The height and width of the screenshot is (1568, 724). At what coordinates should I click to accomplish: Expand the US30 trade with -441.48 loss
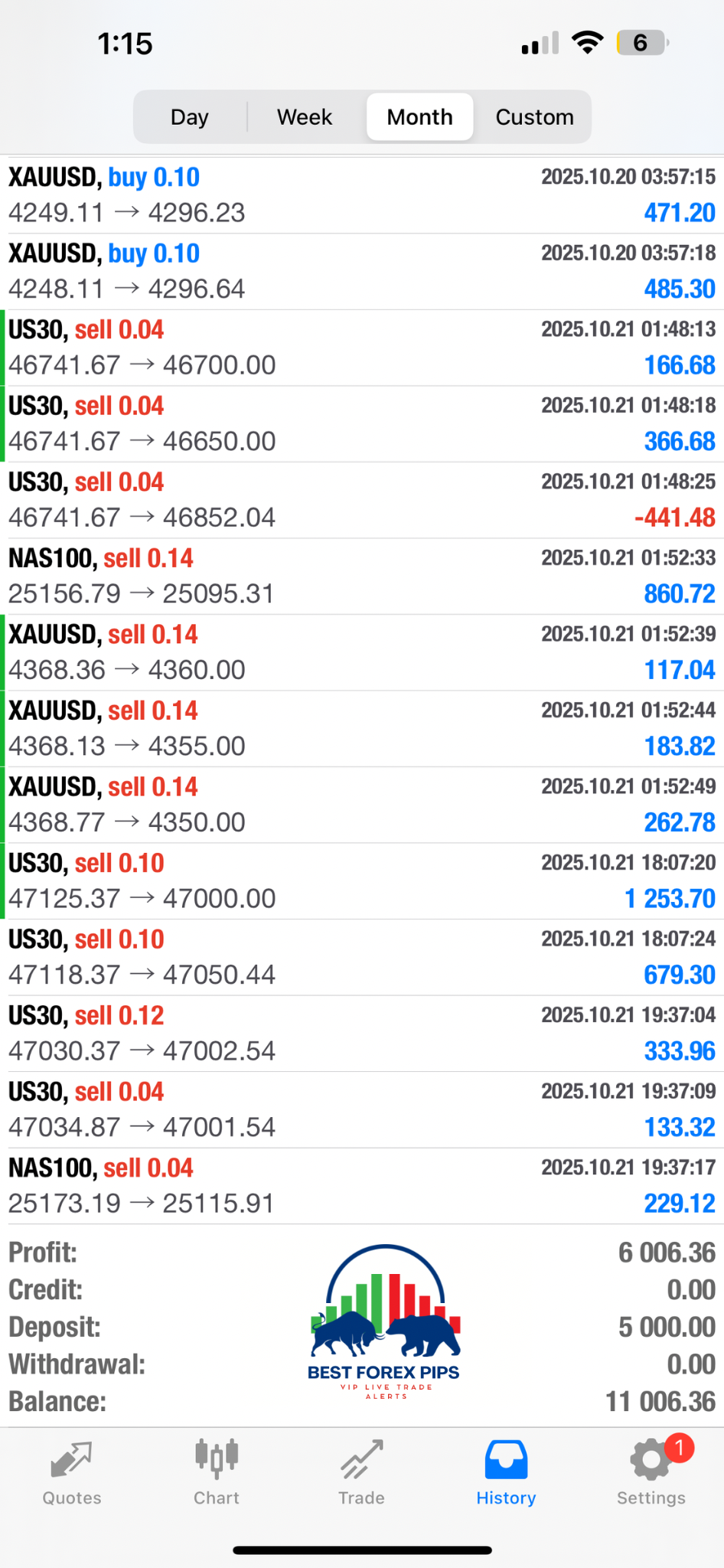click(362, 500)
